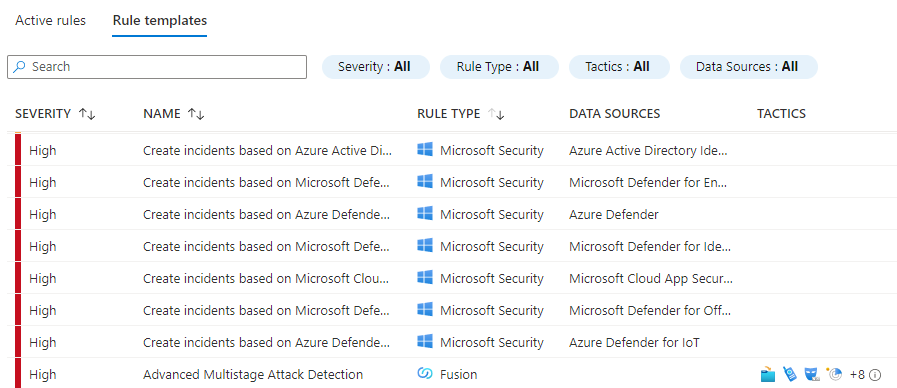Switch to the Active rules tab
This screenshot has width=897, height=388.
tap(50, 21)
